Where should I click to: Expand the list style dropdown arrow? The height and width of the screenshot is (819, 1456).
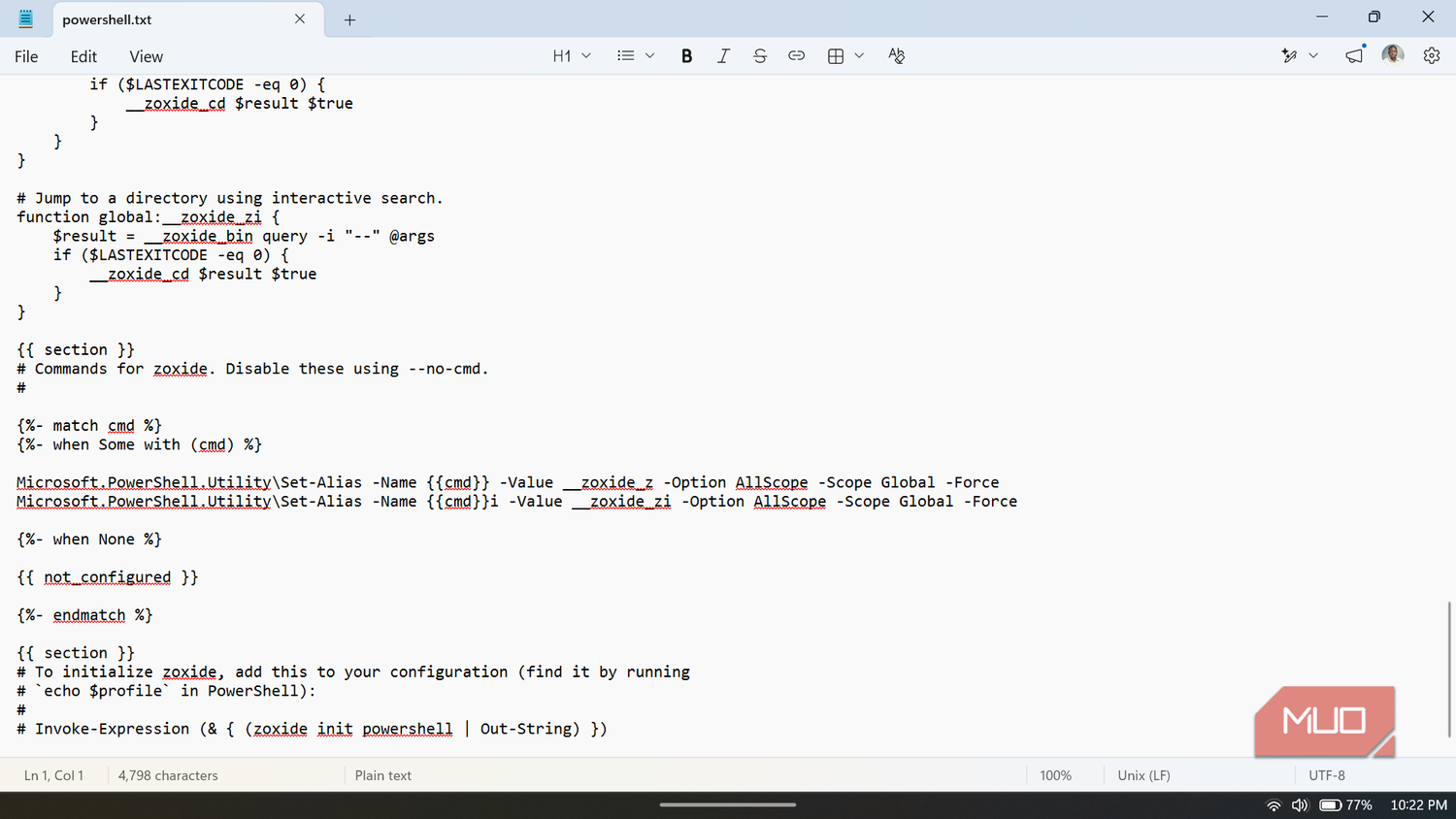[649, 56]
